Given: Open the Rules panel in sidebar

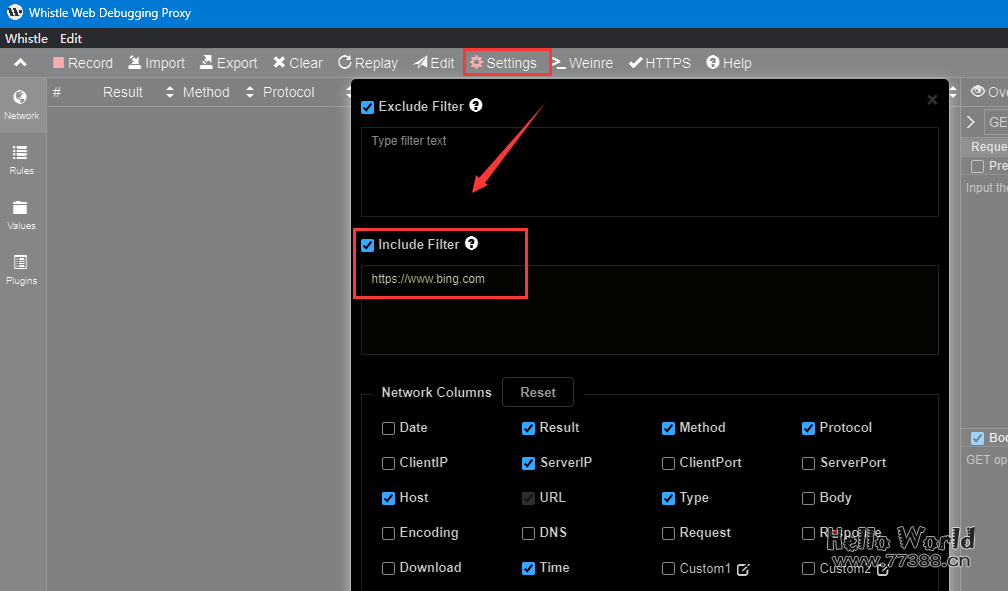Looking at the screenshot, I should click(x=21, y=159).
